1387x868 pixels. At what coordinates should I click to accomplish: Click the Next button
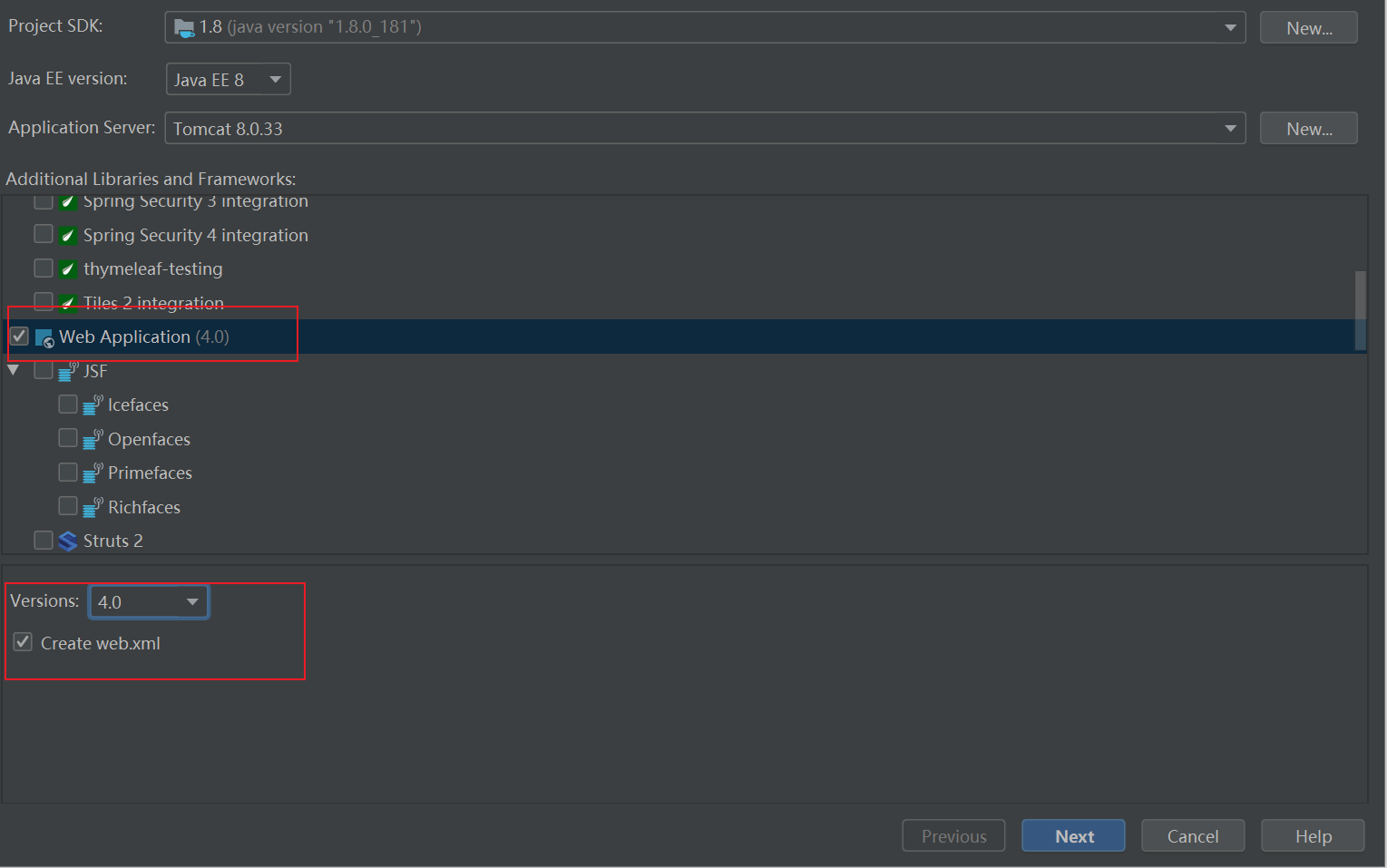pos(1073,836)
